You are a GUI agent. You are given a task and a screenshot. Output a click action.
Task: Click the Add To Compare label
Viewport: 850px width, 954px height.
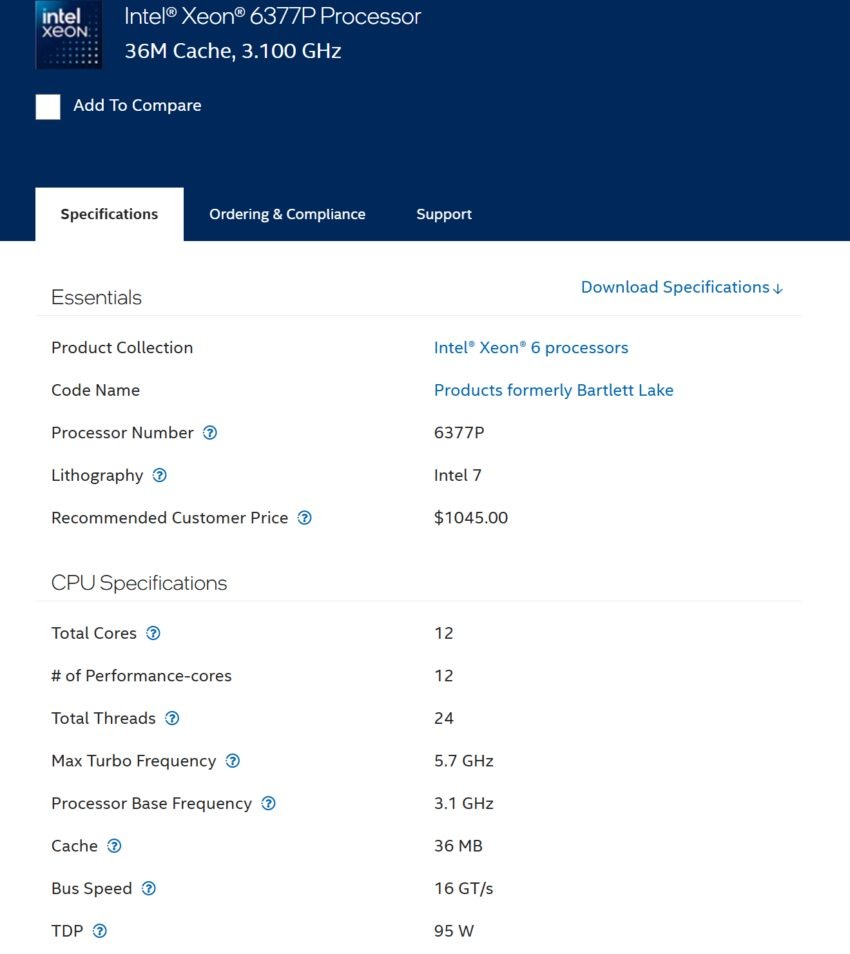(138, 105)
